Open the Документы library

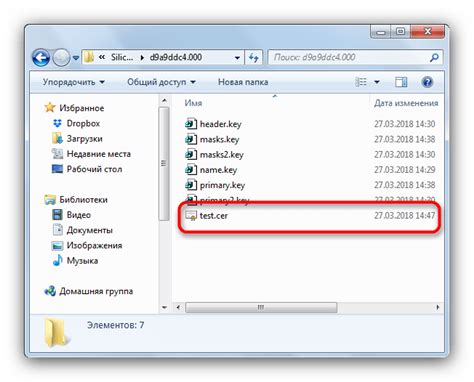coord(90,230)
